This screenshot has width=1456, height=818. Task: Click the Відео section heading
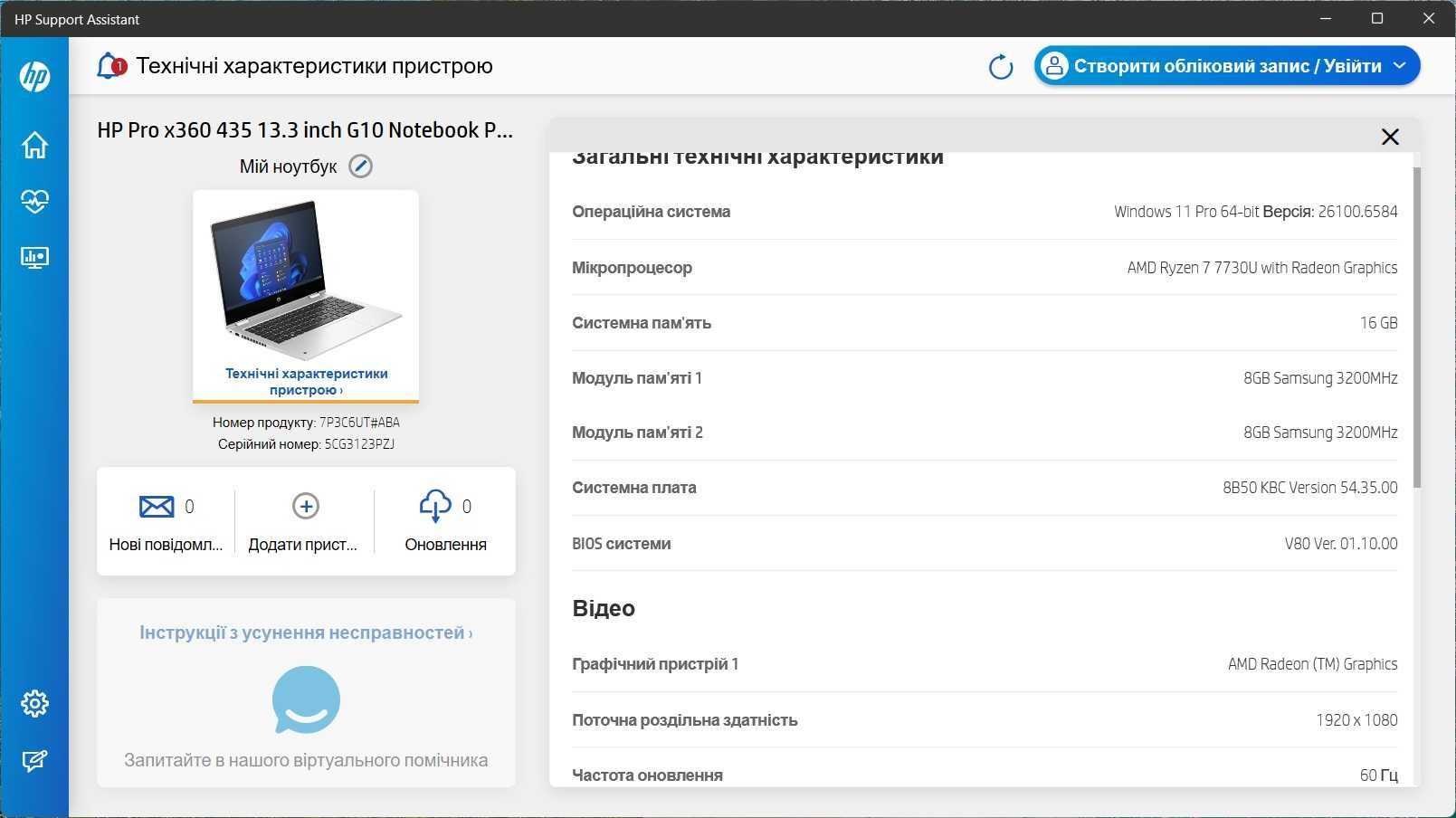[x=604, y=608]
